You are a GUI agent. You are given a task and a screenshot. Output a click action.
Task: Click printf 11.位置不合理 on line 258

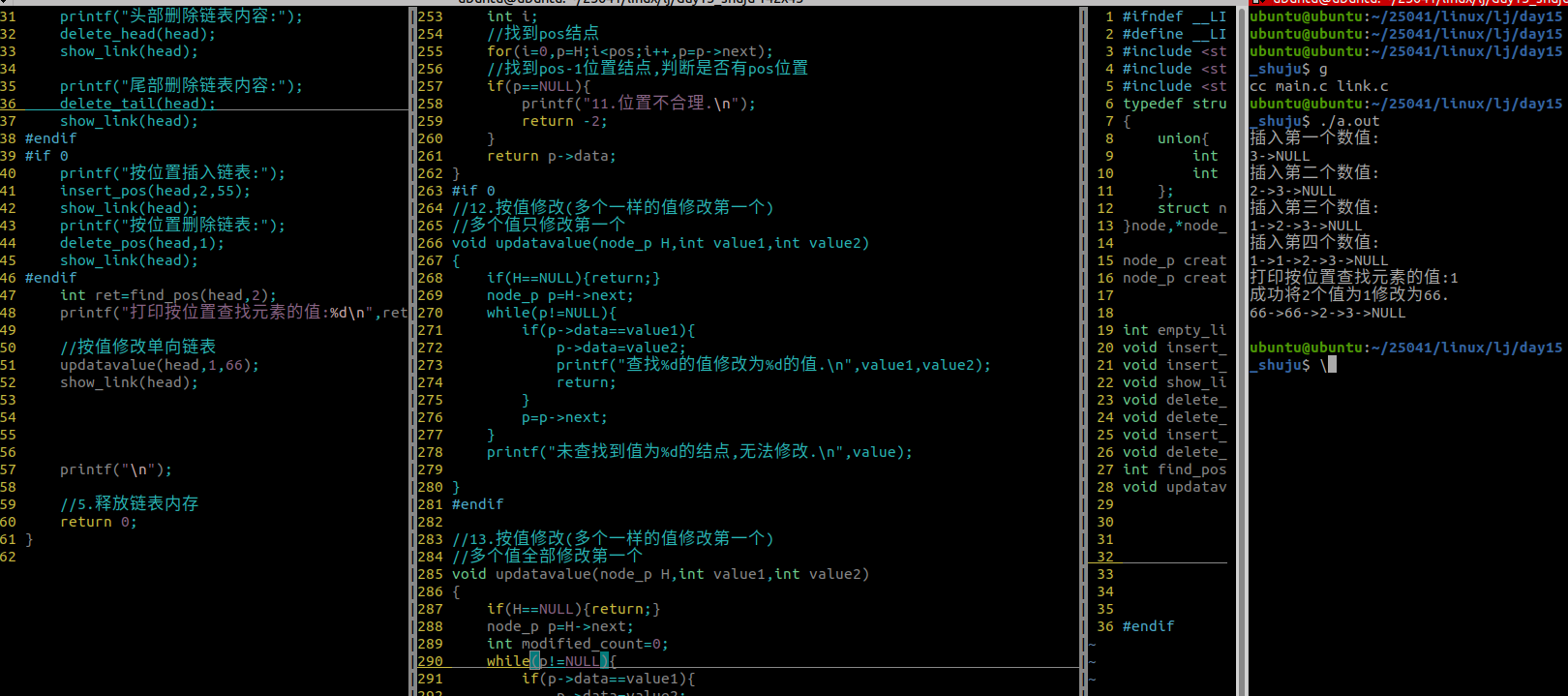tap(639, 104)
